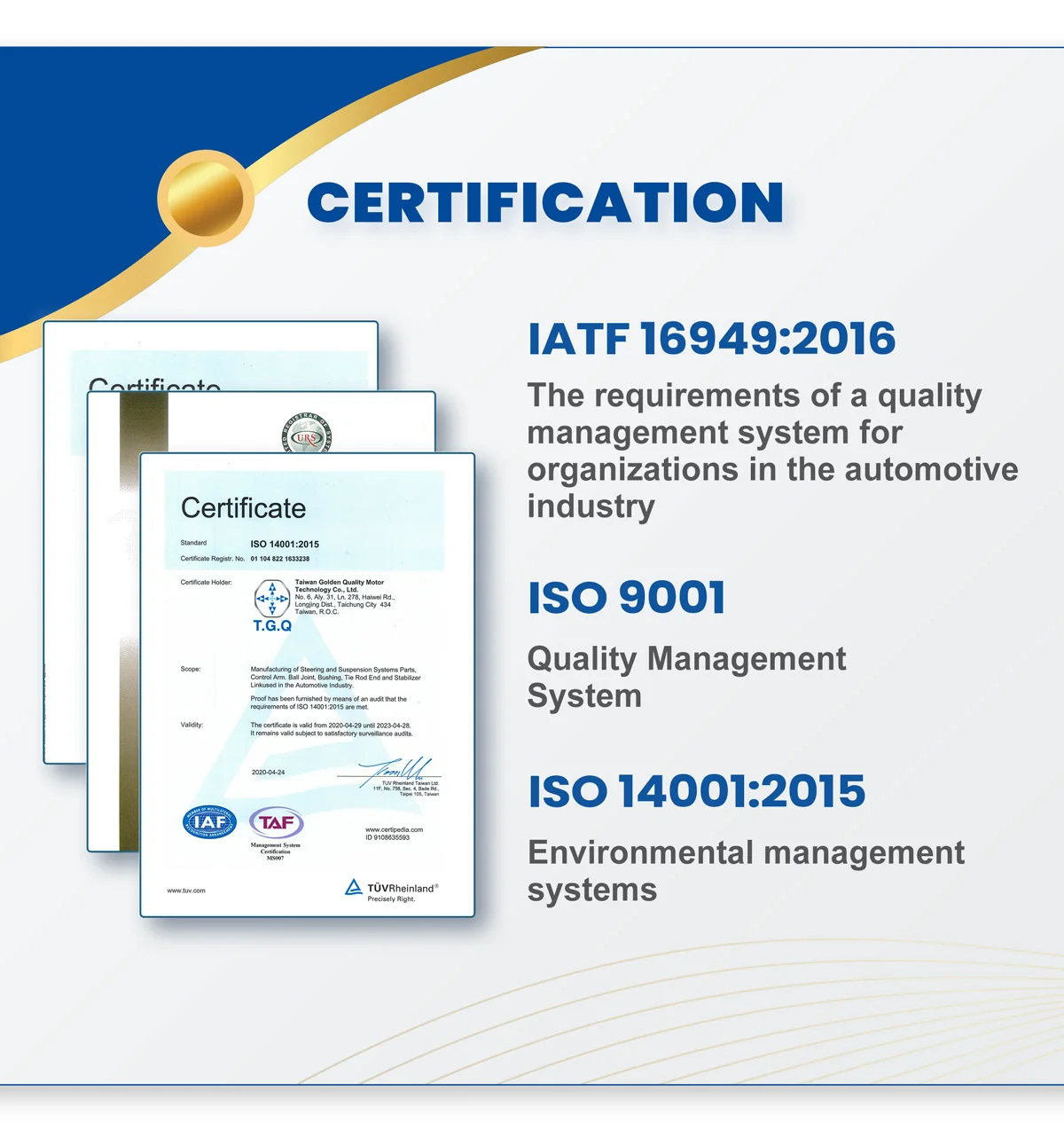The width and height of the screenshot is (1064, 1138).
Task: Click the T.G.Q company logo
Action: tap(272, 605)
